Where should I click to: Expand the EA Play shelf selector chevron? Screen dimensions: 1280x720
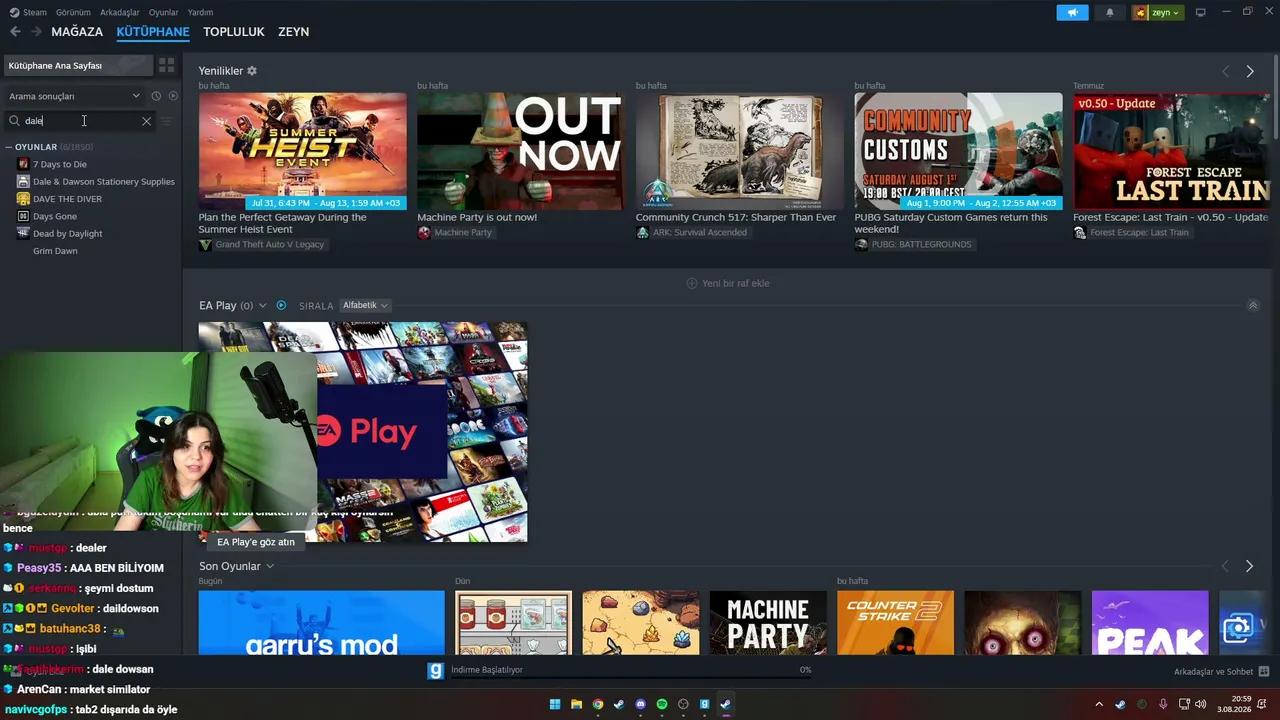pyautogui.click(x=263, y=306)
